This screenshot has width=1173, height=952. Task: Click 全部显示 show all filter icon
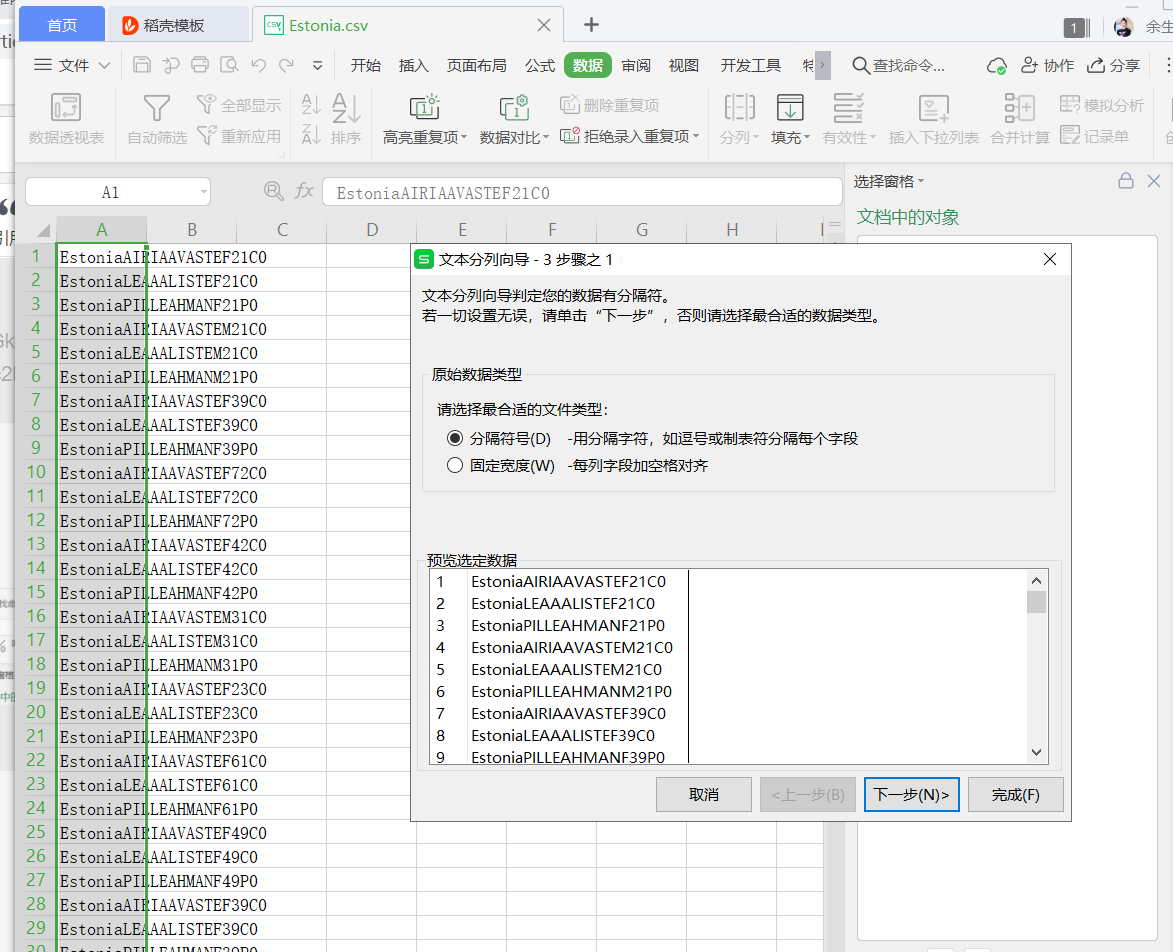(x=238, y=105)
